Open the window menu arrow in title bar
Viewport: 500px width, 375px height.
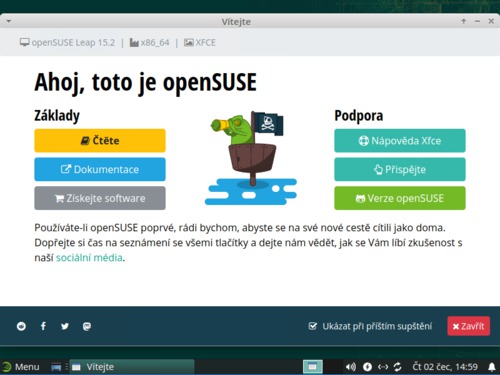pos(9,21)
